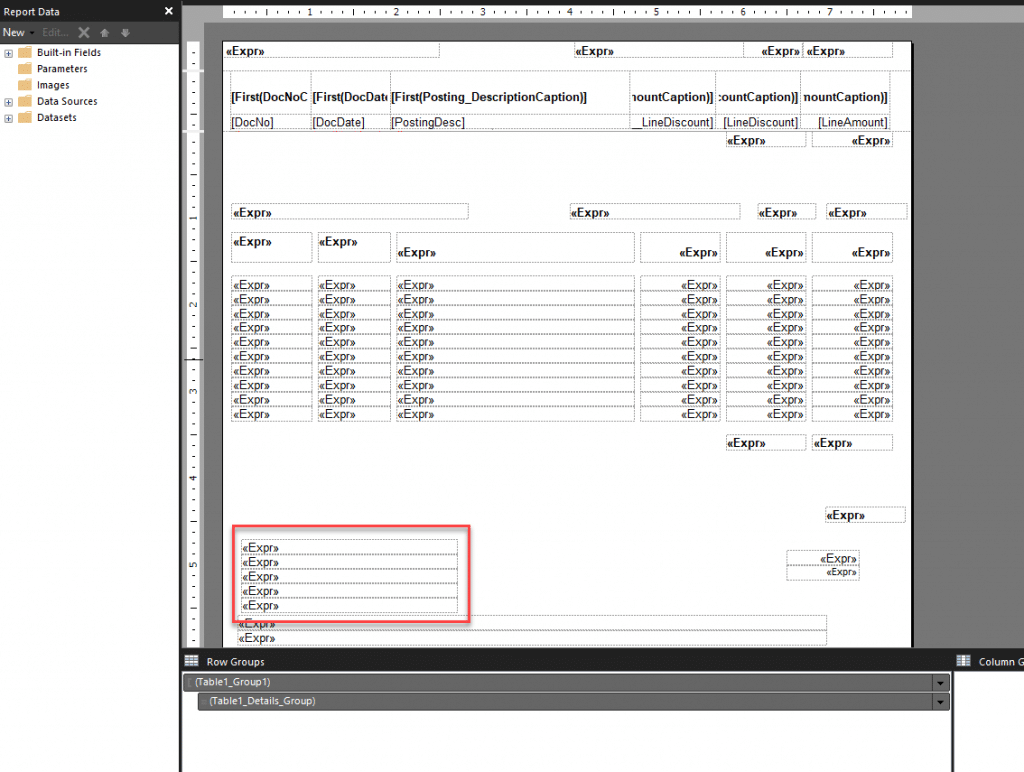Click the move up arrow icon
Screen dimensions: 1024x772
pos(104,32)
